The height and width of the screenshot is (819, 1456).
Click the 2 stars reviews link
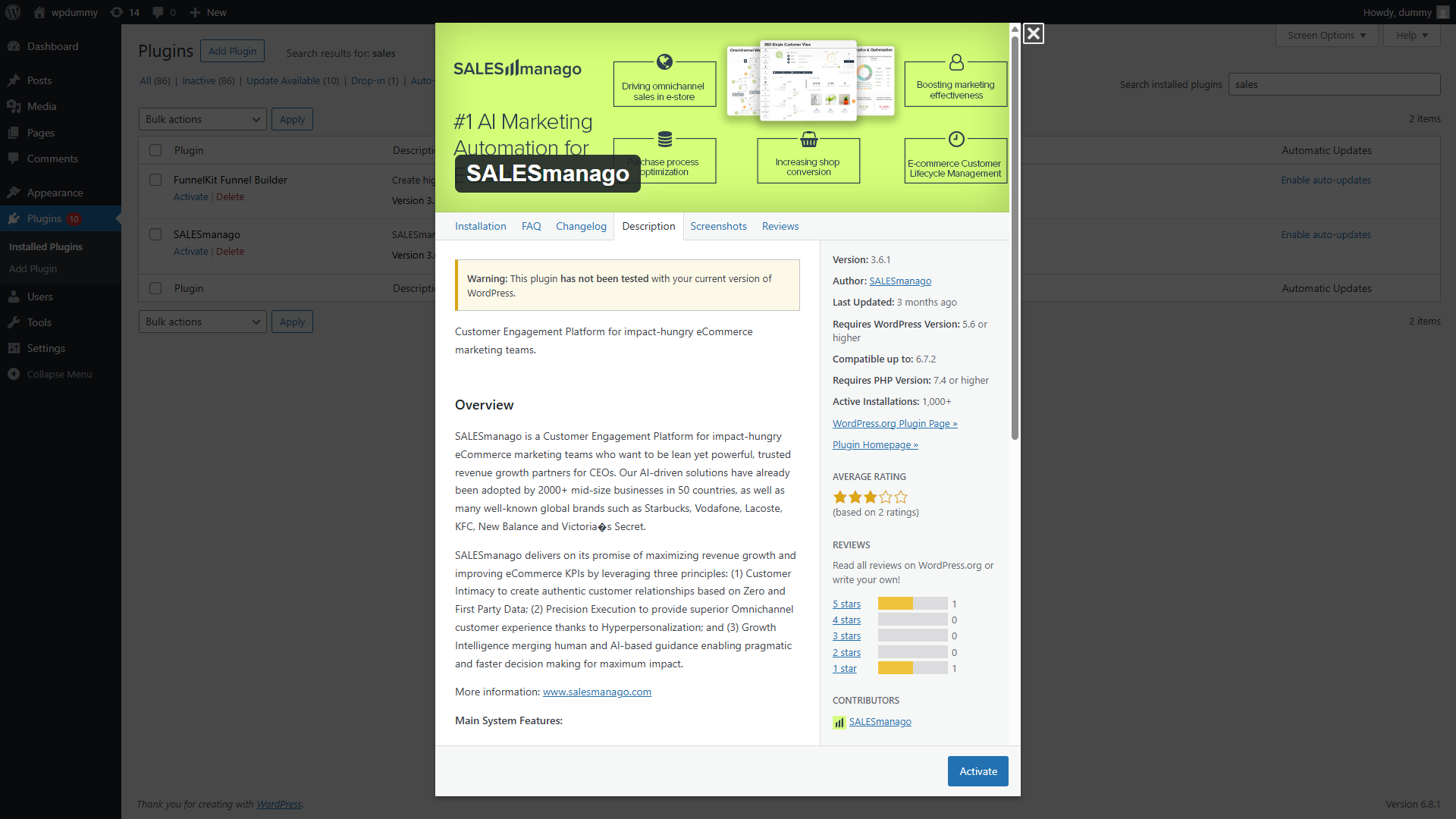point(846,652)
